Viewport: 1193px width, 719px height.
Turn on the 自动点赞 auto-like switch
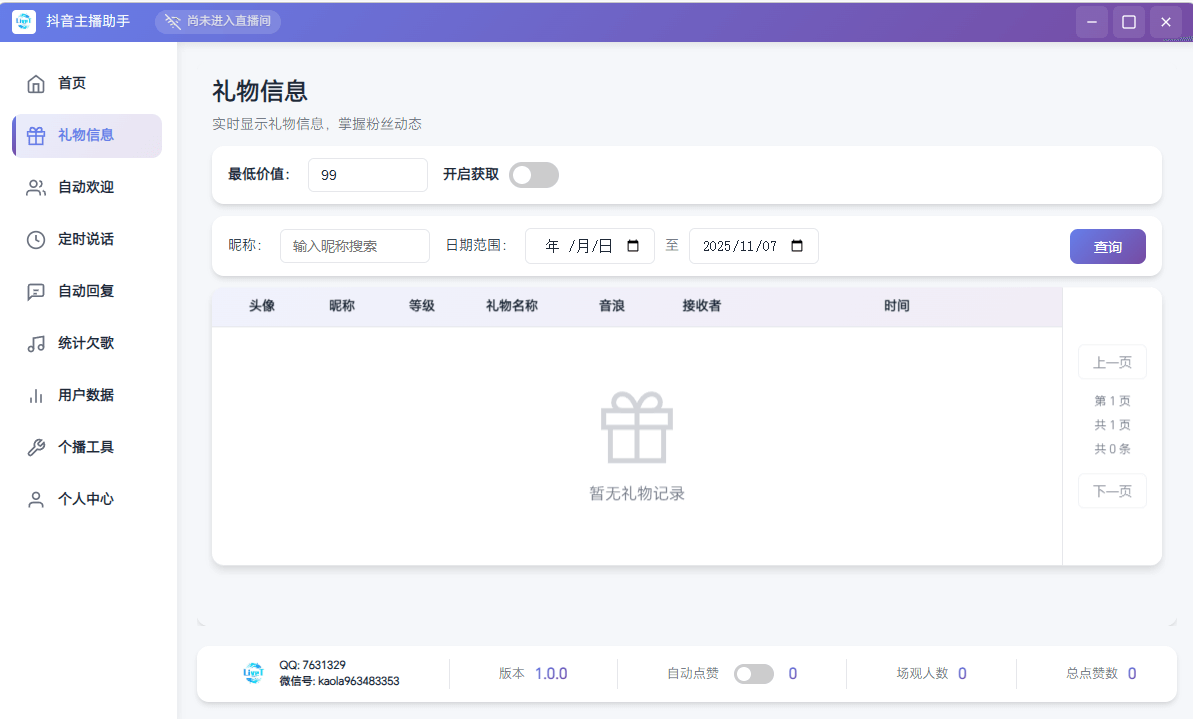pos(754,673)
